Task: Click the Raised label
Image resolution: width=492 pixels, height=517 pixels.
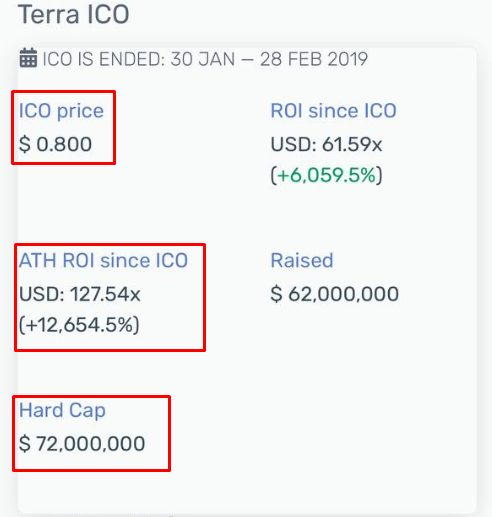Action: pos(302,260)
